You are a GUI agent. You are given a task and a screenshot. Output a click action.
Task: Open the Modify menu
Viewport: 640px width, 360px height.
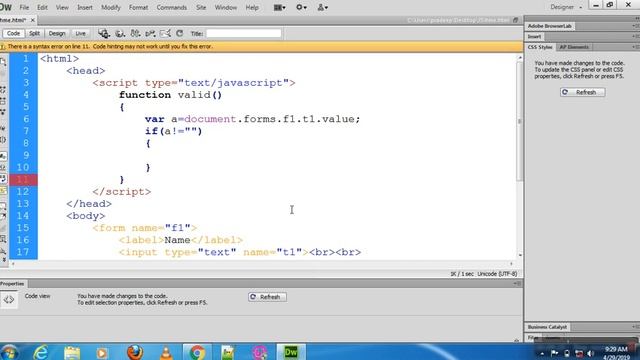(x=111, y=7)
